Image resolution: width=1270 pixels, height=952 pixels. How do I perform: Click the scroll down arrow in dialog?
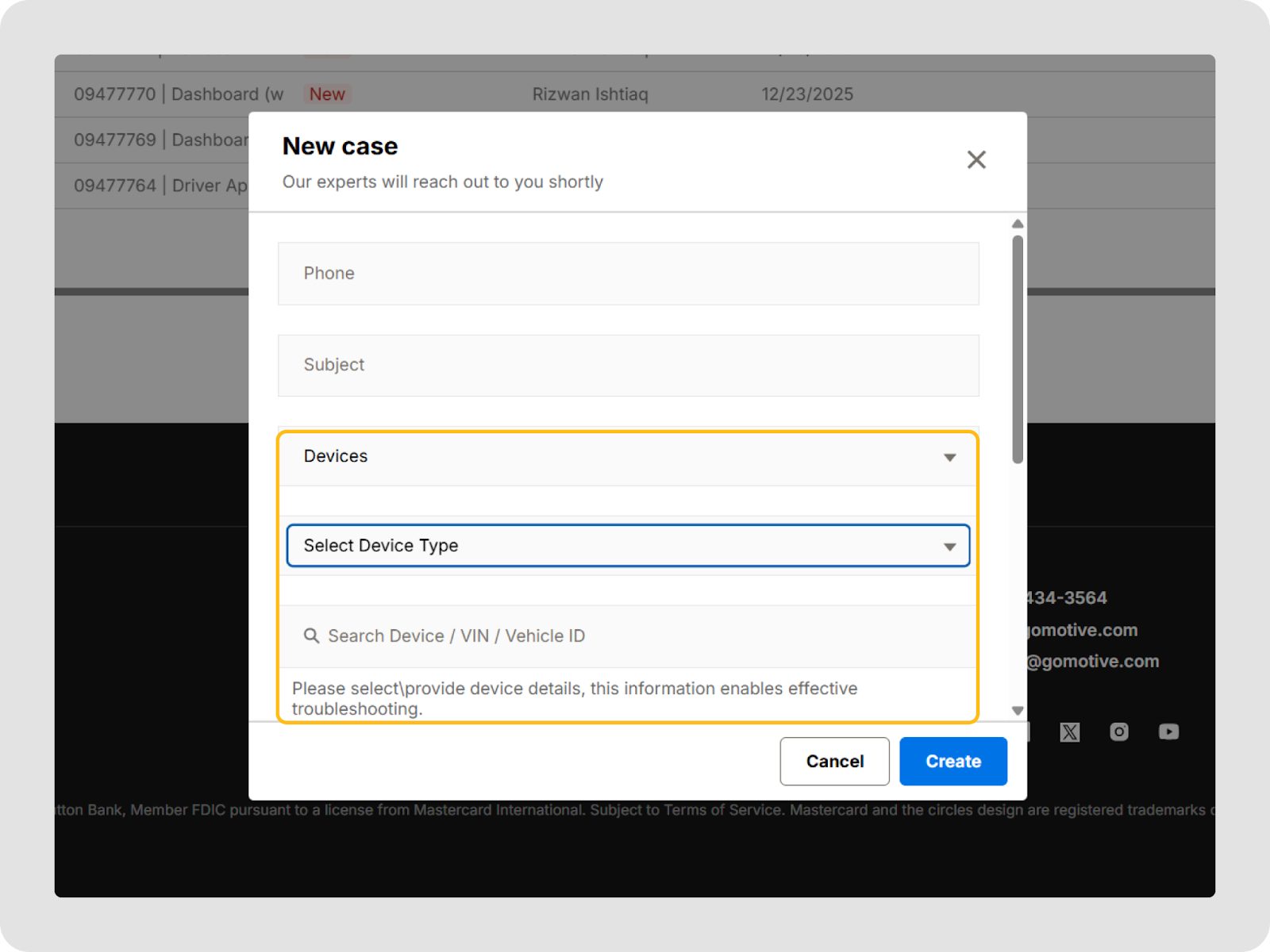tap(1018, 711)
